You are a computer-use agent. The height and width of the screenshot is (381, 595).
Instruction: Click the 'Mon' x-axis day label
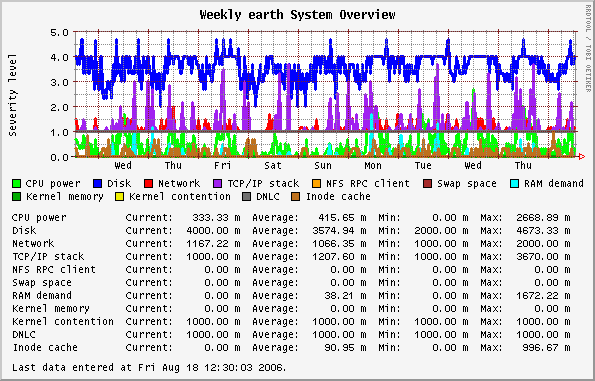373,165
